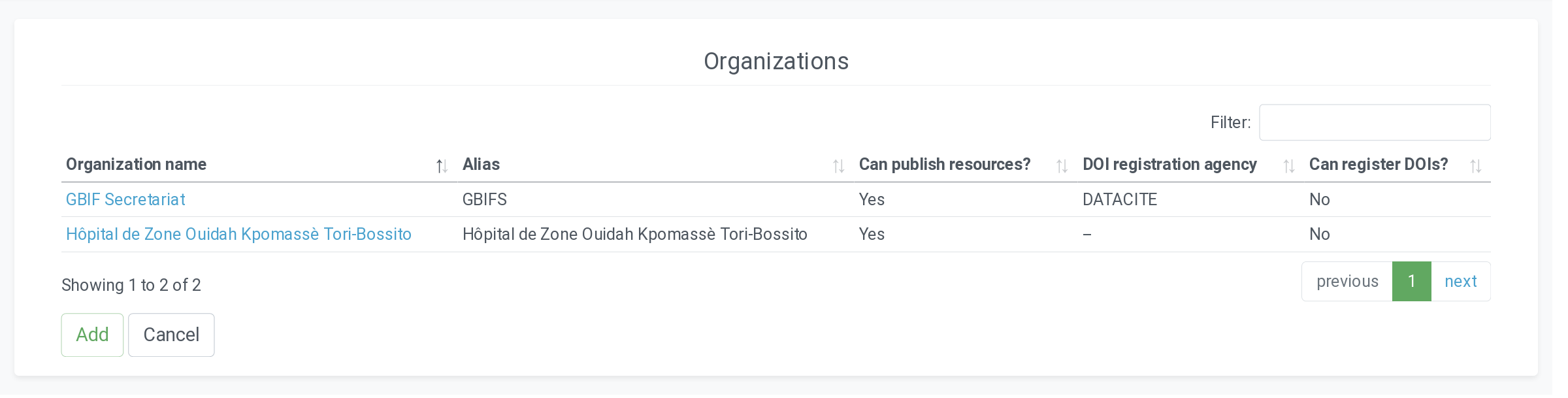Go to previous page of results
This screenshot has height=398, width=1568.
(x=1347, y=282)
